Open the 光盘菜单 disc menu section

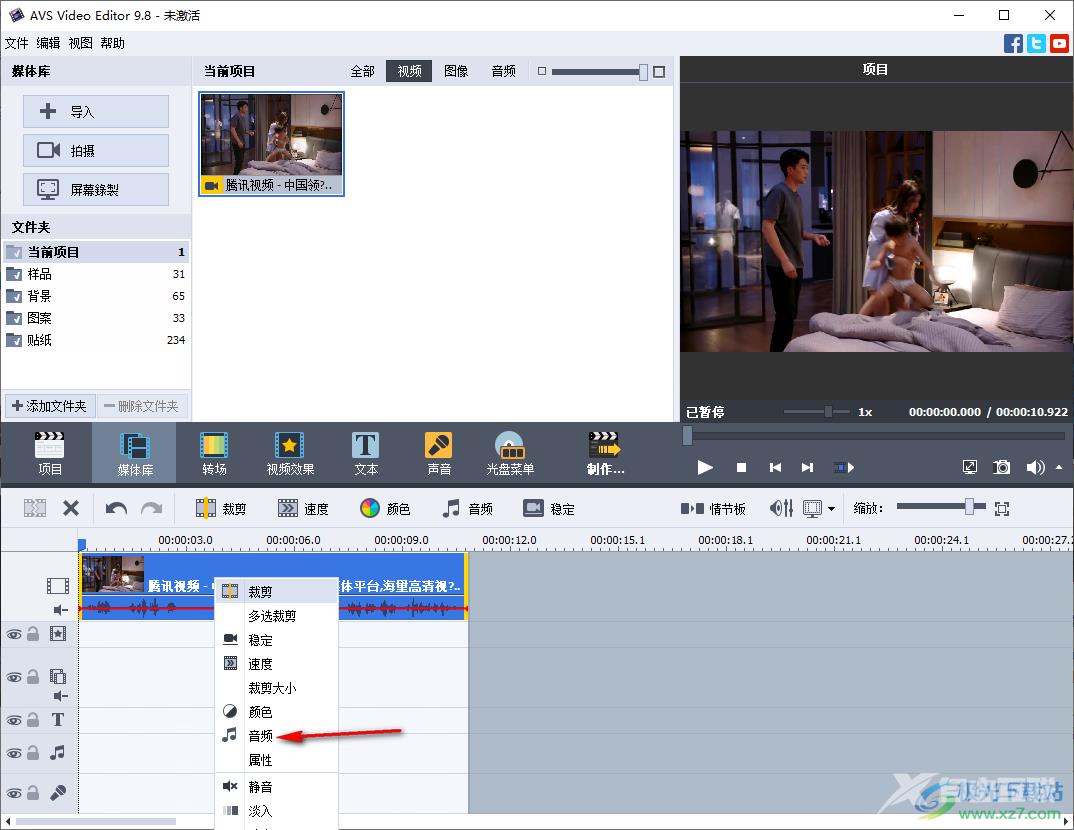pos(510,453)
